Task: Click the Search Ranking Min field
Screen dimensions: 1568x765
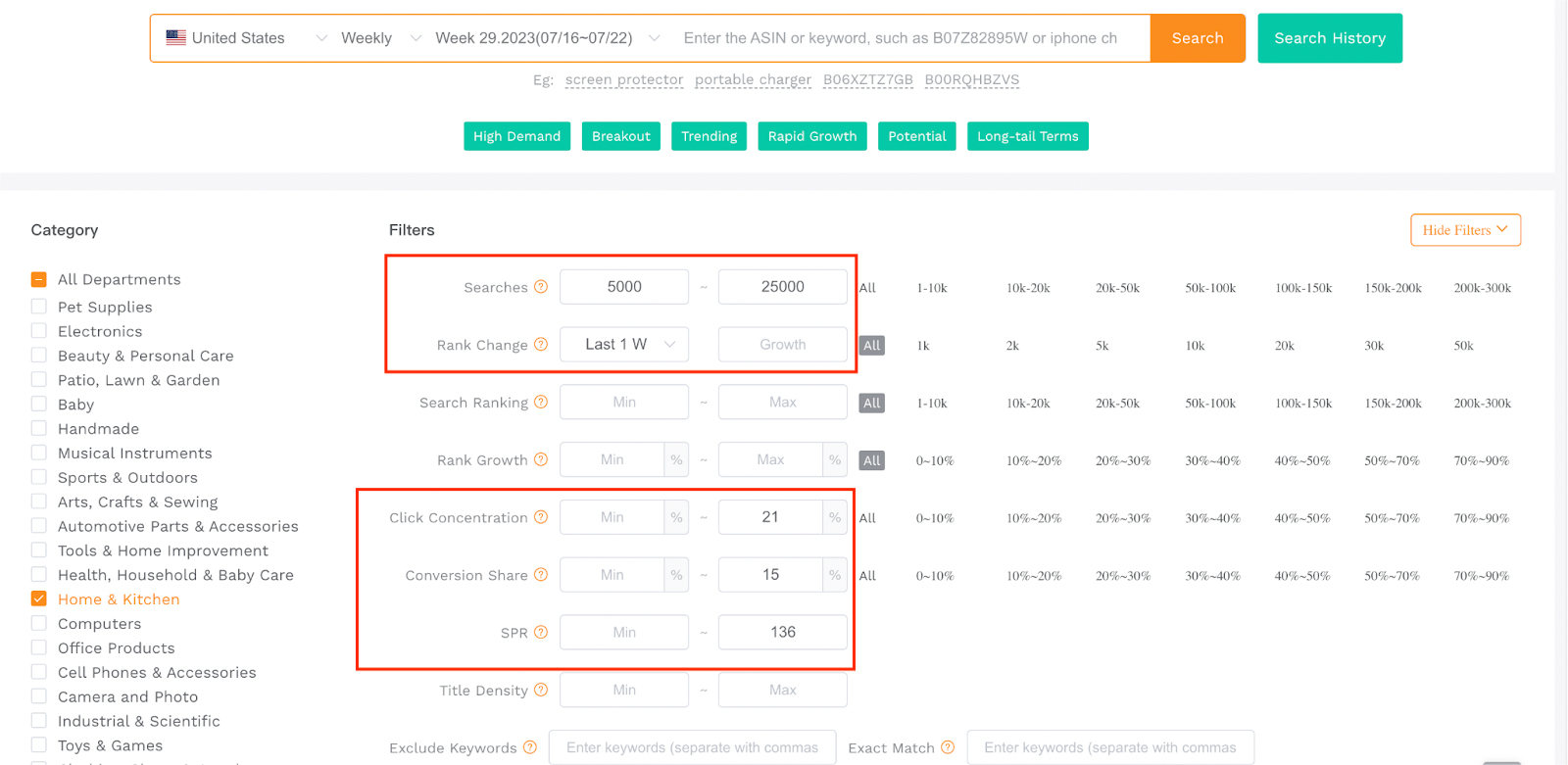Action: click(x=624, y=403)
